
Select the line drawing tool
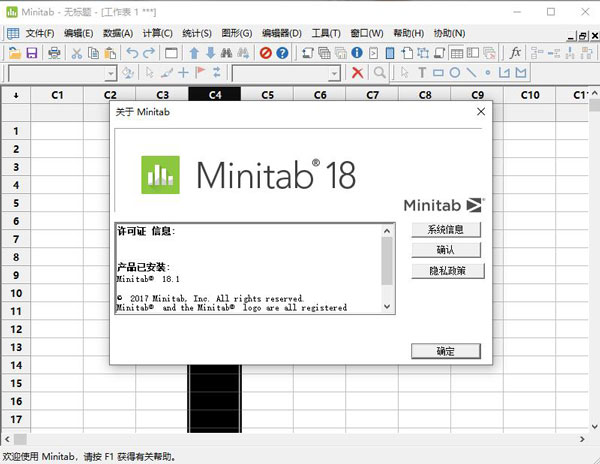[x=471, y=73]
